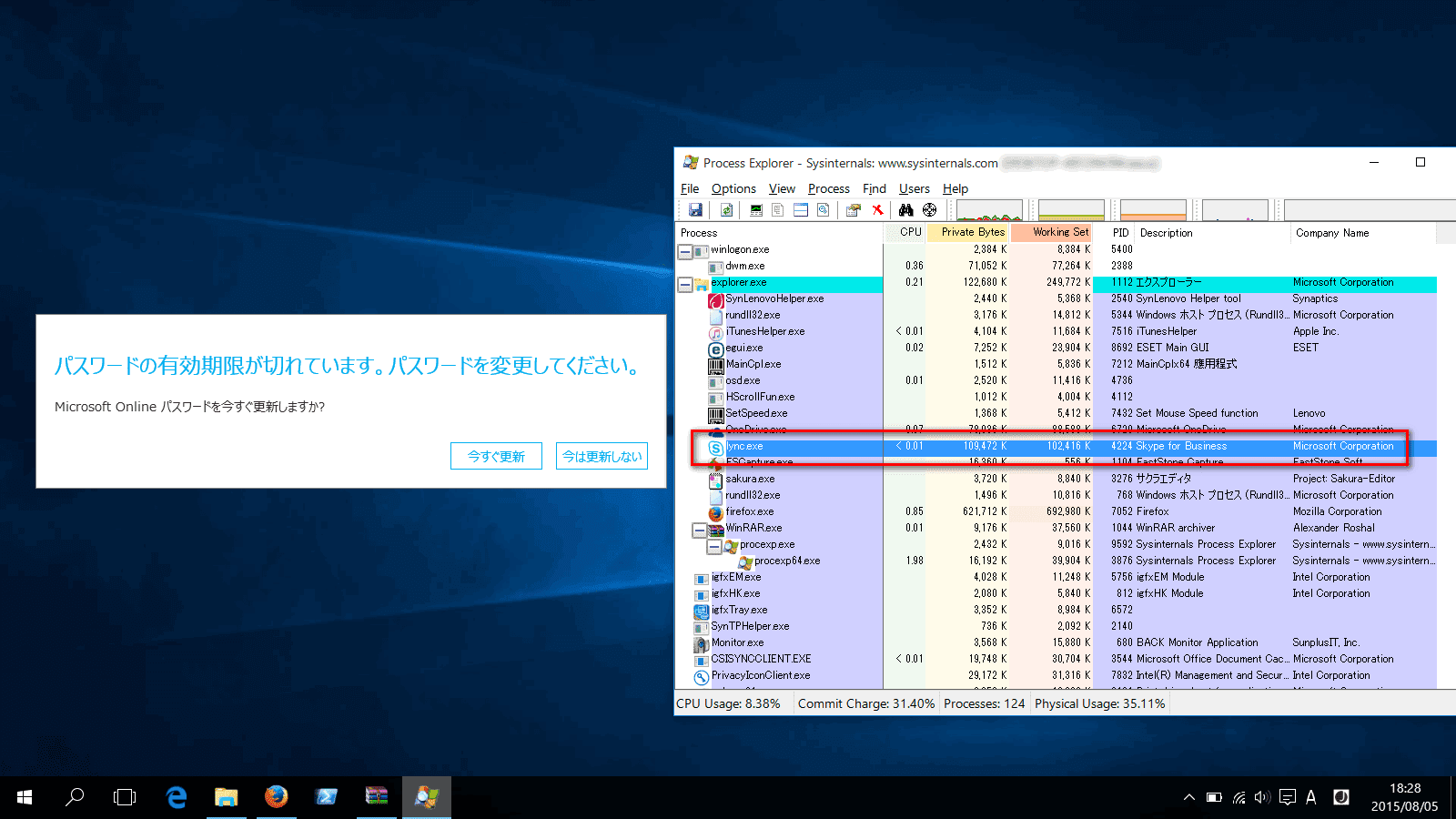Click the firefox.exe icon in process list

click(x=716, y=512)
